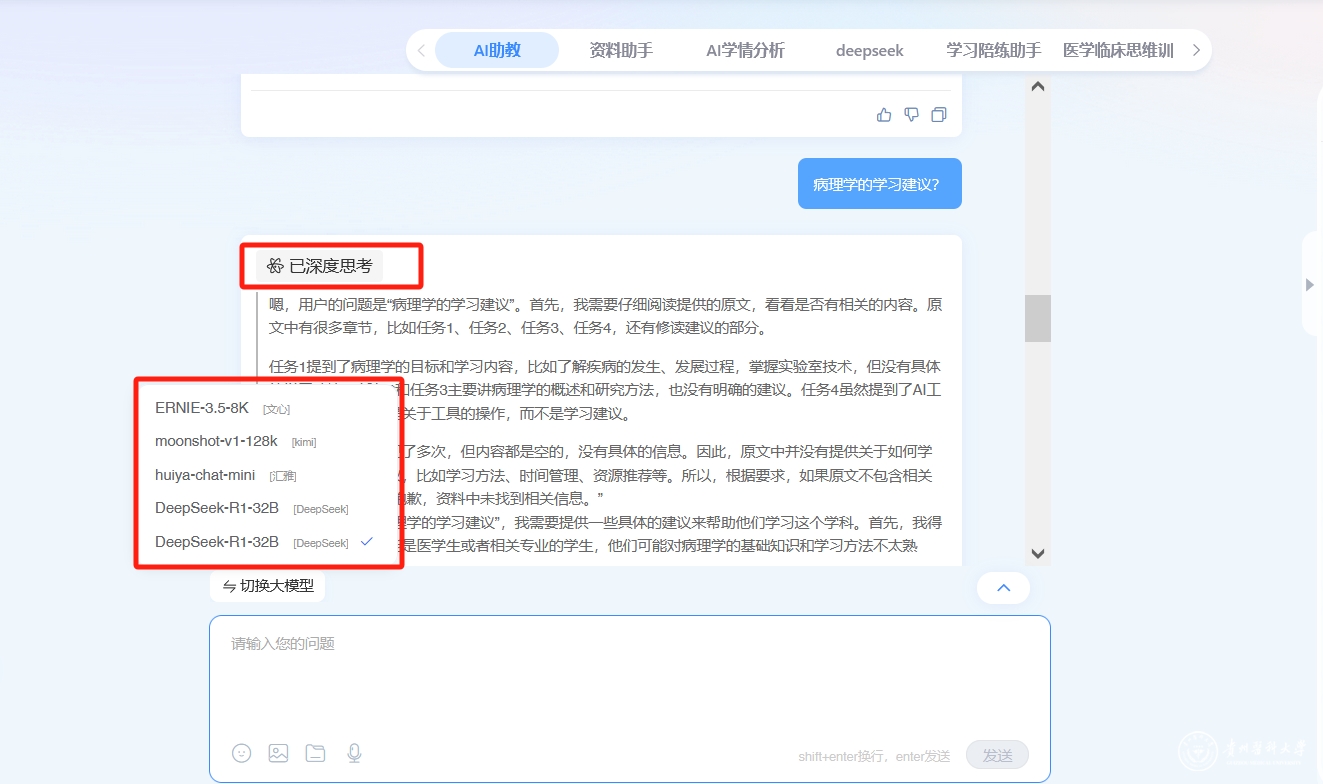The width and height of the screenshot is (1323, 784).
Task: Focus the 请输入您的问题 input box
Action: pos(629,680)
